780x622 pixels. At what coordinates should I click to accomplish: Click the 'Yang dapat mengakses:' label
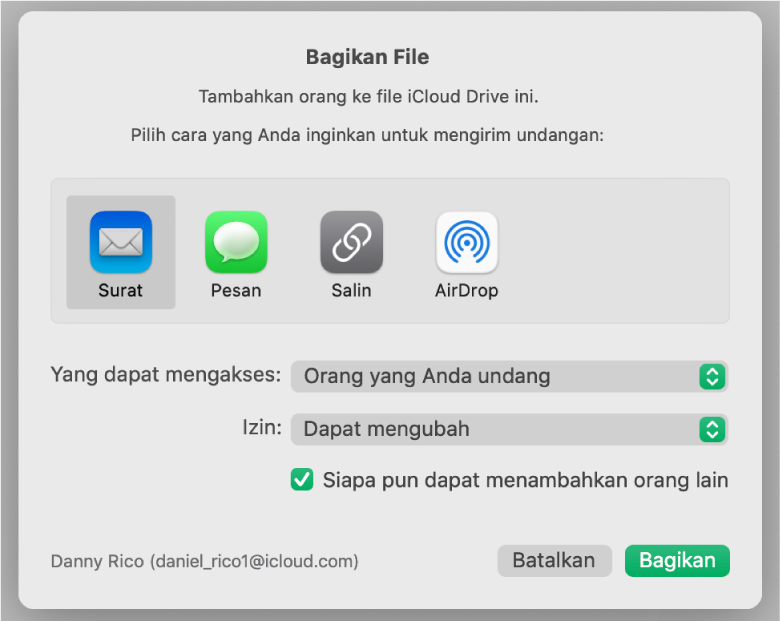(x=166, y=375)
